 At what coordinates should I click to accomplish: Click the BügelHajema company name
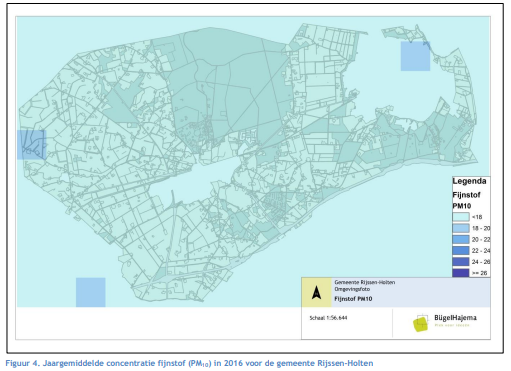coord(455,318)
